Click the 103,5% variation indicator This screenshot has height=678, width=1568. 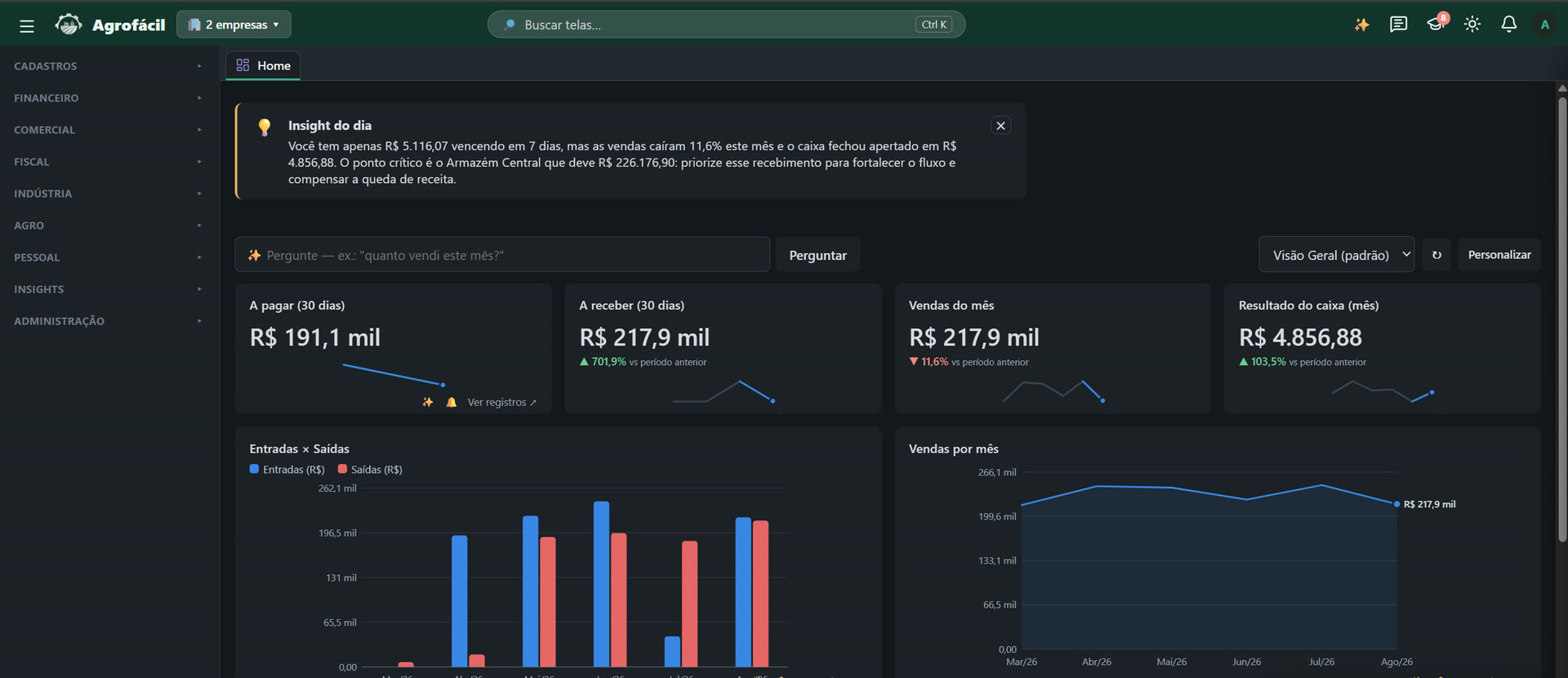pos(1263,362)
